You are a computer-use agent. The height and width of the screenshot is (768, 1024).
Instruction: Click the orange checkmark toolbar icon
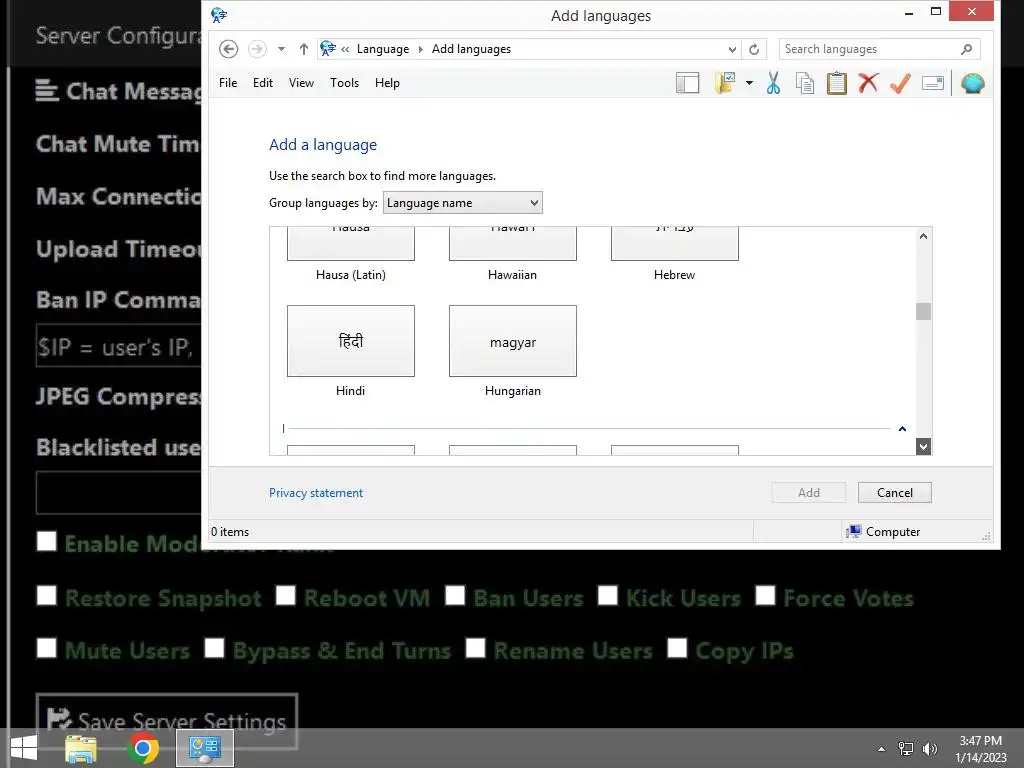[900, 83]
